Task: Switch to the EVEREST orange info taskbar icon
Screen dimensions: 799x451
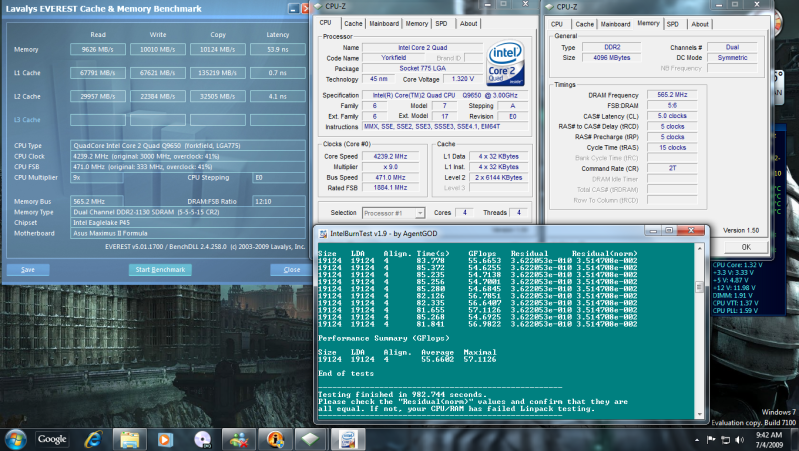Action: click(x=275, y=439)
